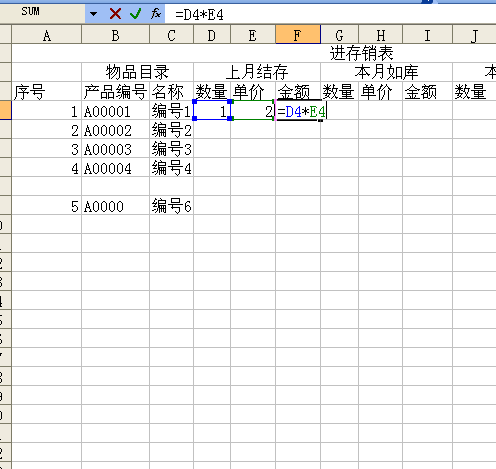Click the Name Box showing SUM
Screen dimensions: 496x469
[42, 13]
